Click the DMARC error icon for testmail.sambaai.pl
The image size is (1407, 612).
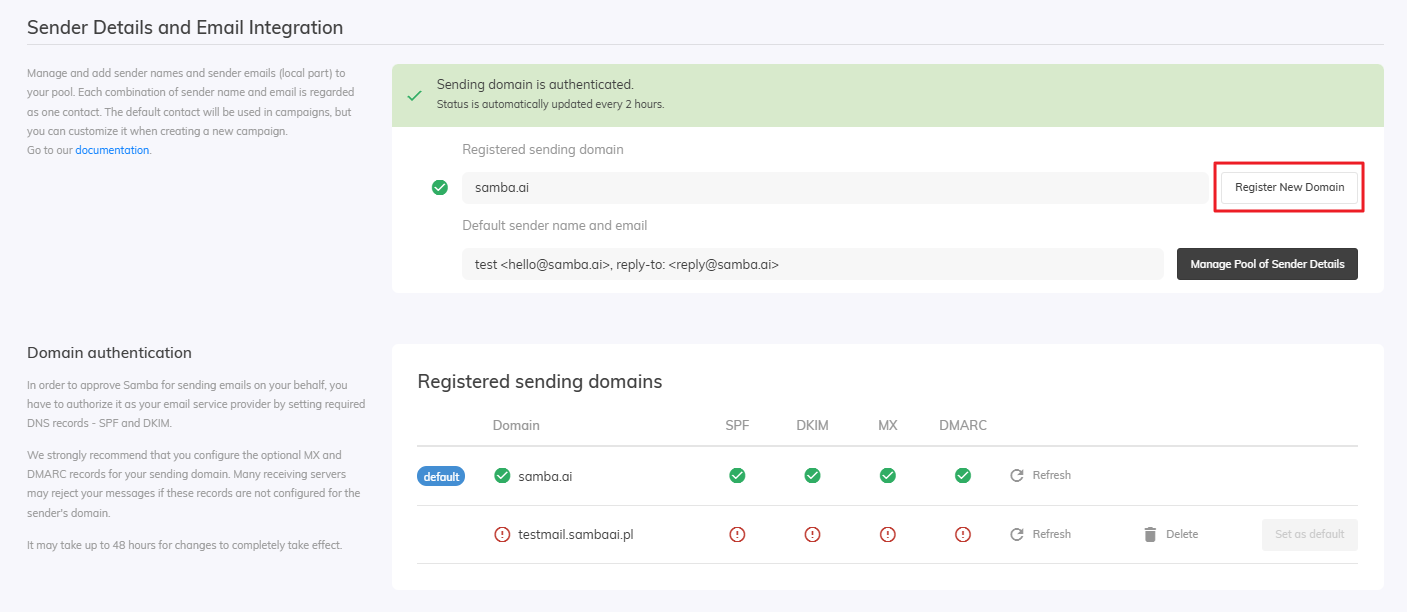(962, 534)
